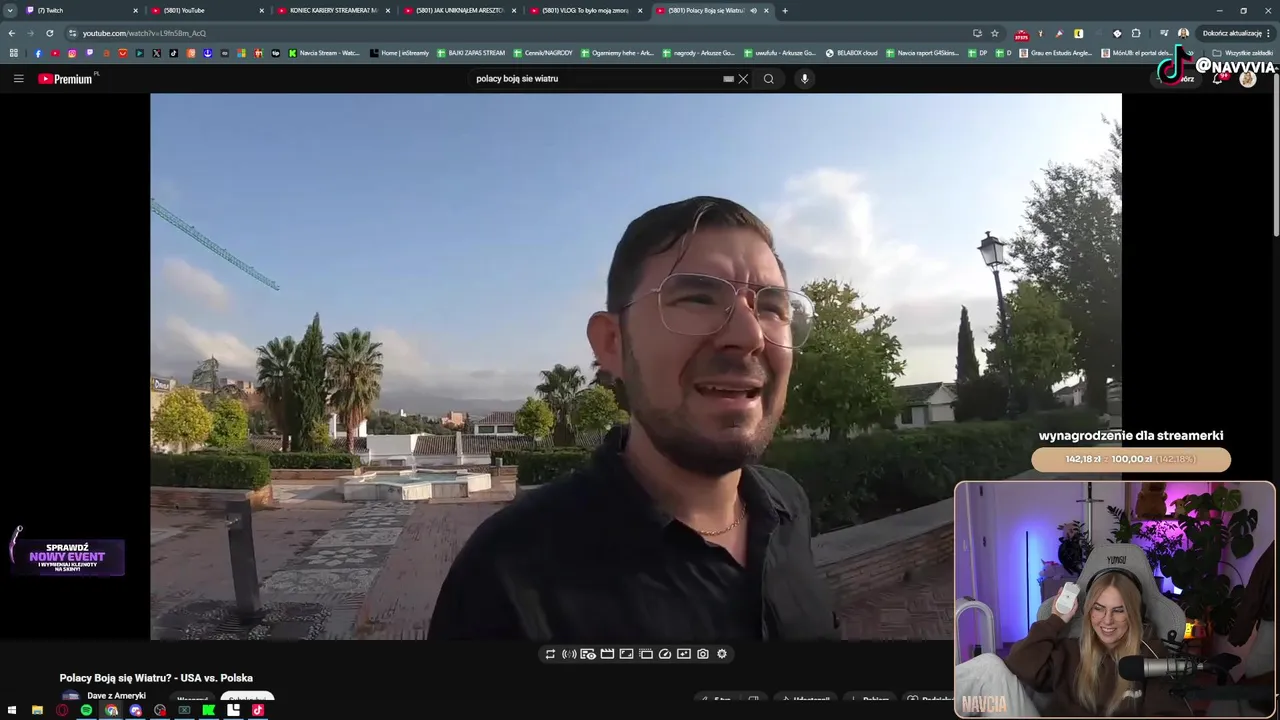Image resolution: width=1280 pixels, height=720 pixels.
Task: Open YouTube notifications bell
Action: [x=1218, y=79]
